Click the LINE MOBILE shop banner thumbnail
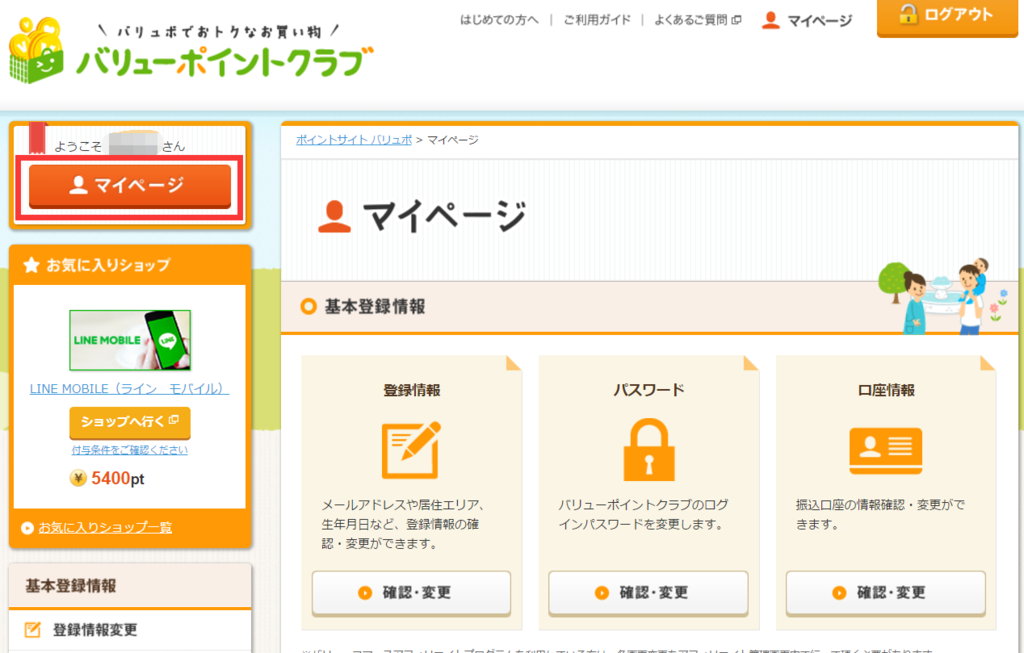This screenshot has width=1024, height=653. coord(130,340)
